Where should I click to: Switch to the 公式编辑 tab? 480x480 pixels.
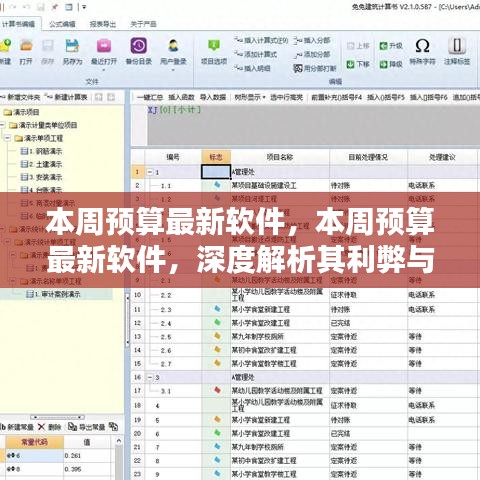[62, 24]
